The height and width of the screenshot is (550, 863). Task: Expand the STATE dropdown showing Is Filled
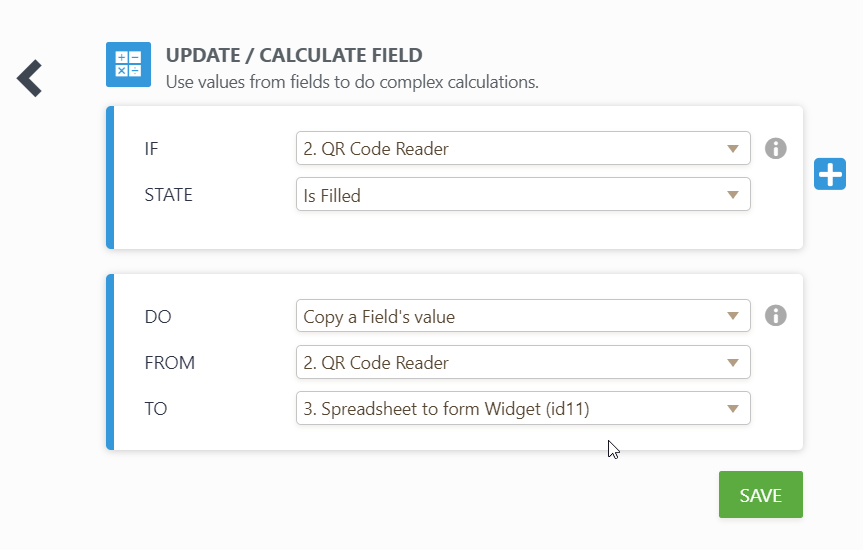point(523,196)
